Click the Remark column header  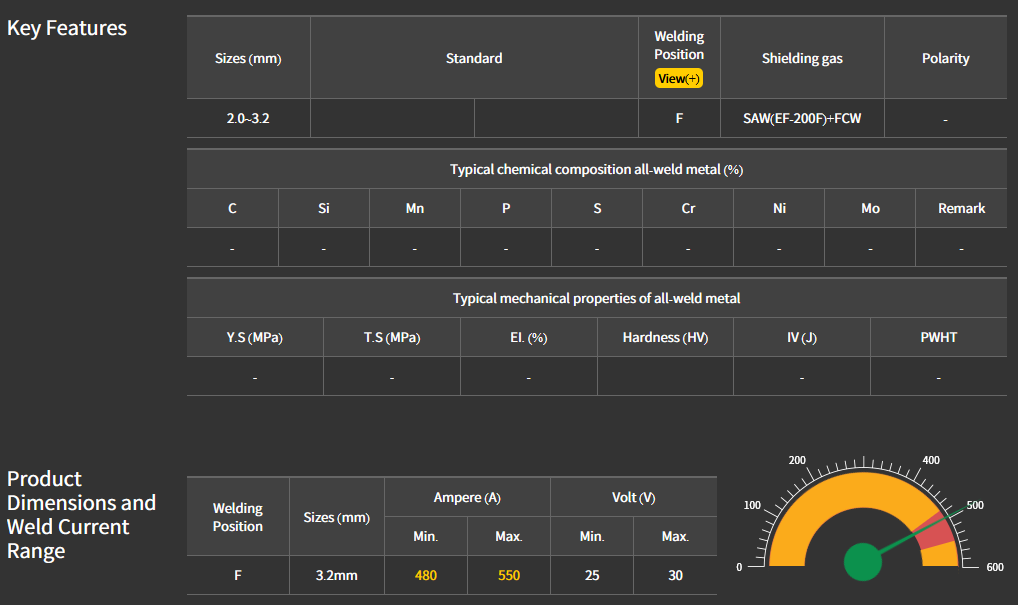[x=961, y=208]
